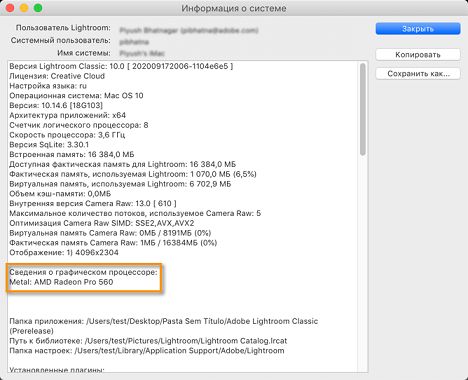
Task: Click the window title 'Информация о системе'
Action: 234,8
